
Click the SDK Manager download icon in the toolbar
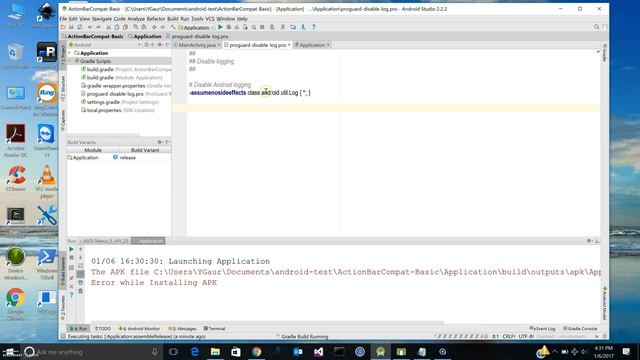tap(303, 27)
